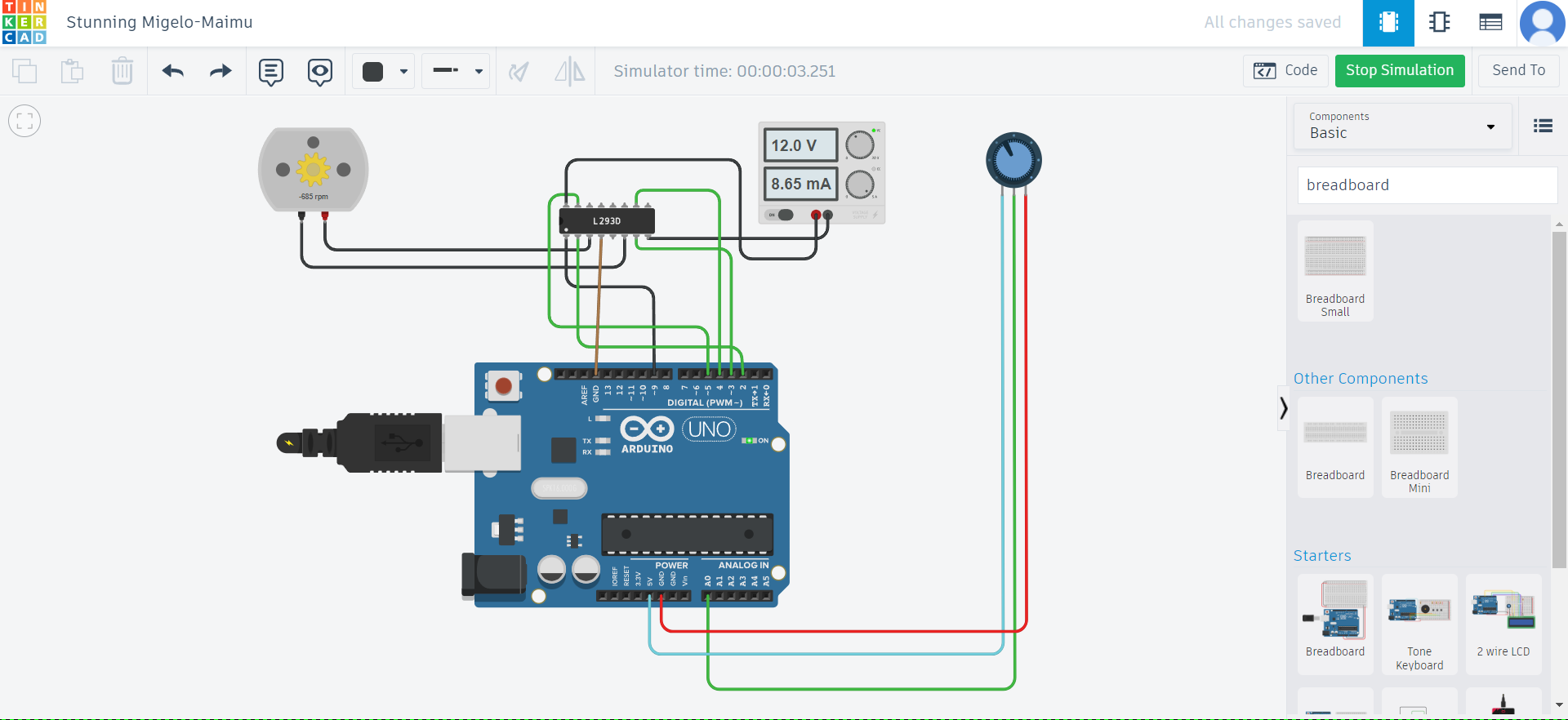The width and height of the screenshot is (1568, 720).
Task: Undo the last action
Action: tap(173, 71)
